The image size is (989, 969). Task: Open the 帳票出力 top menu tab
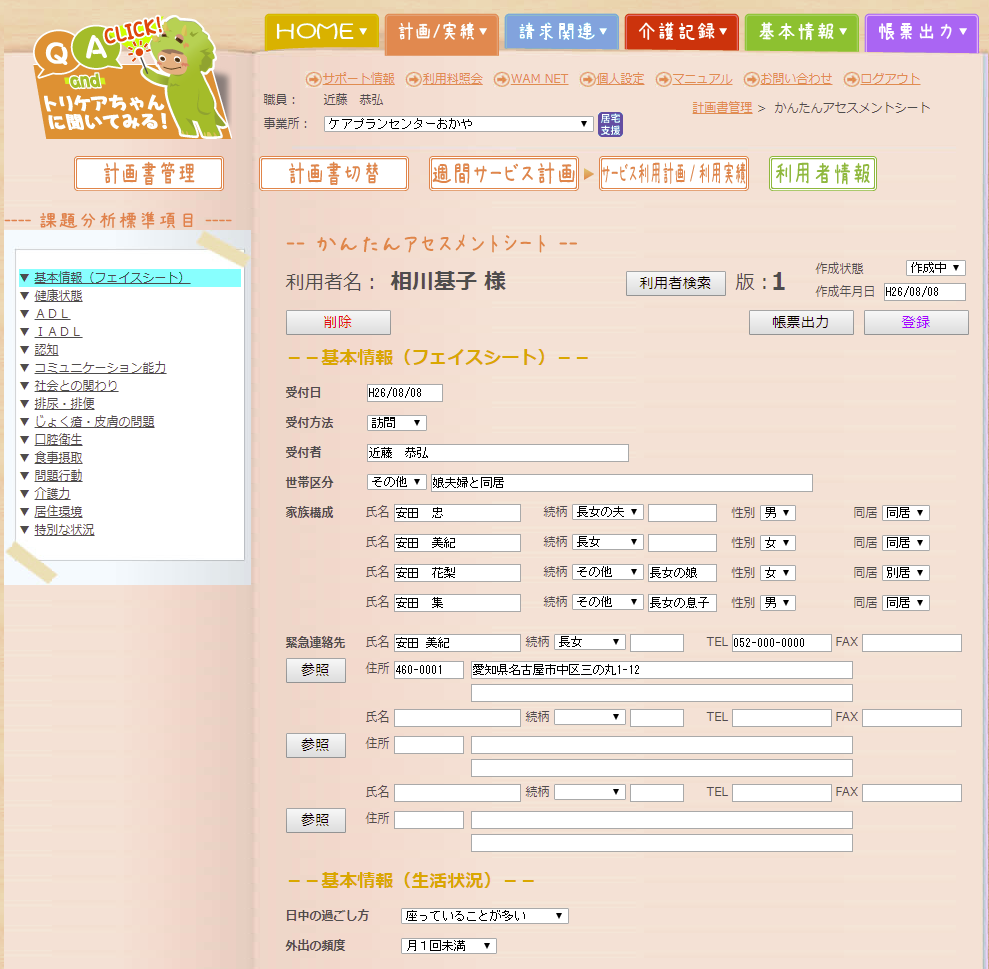pos(921,32)
